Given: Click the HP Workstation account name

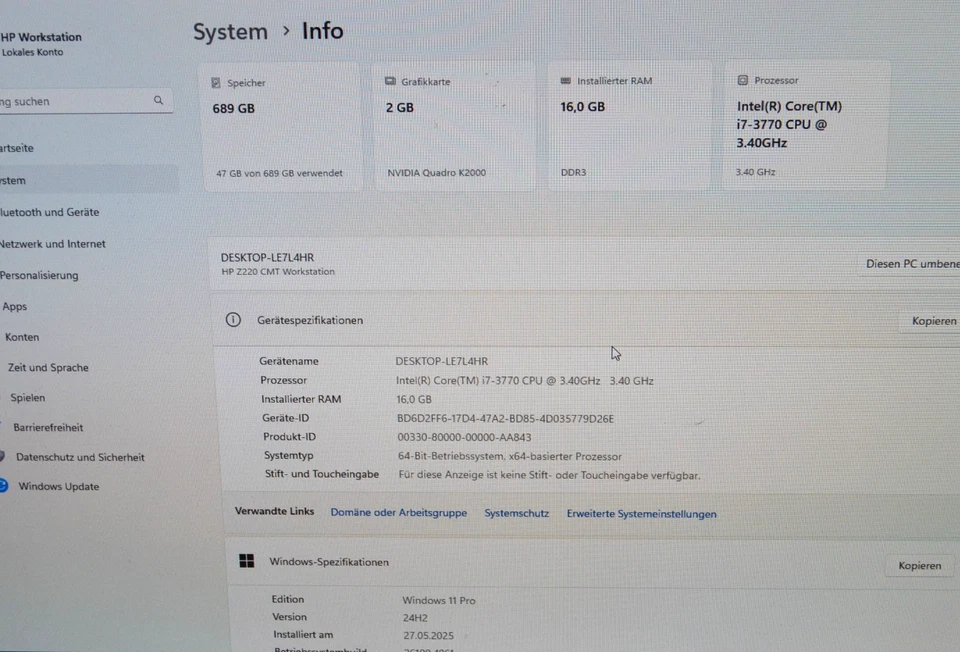Looking at the screenshot, I should [41, 37].
